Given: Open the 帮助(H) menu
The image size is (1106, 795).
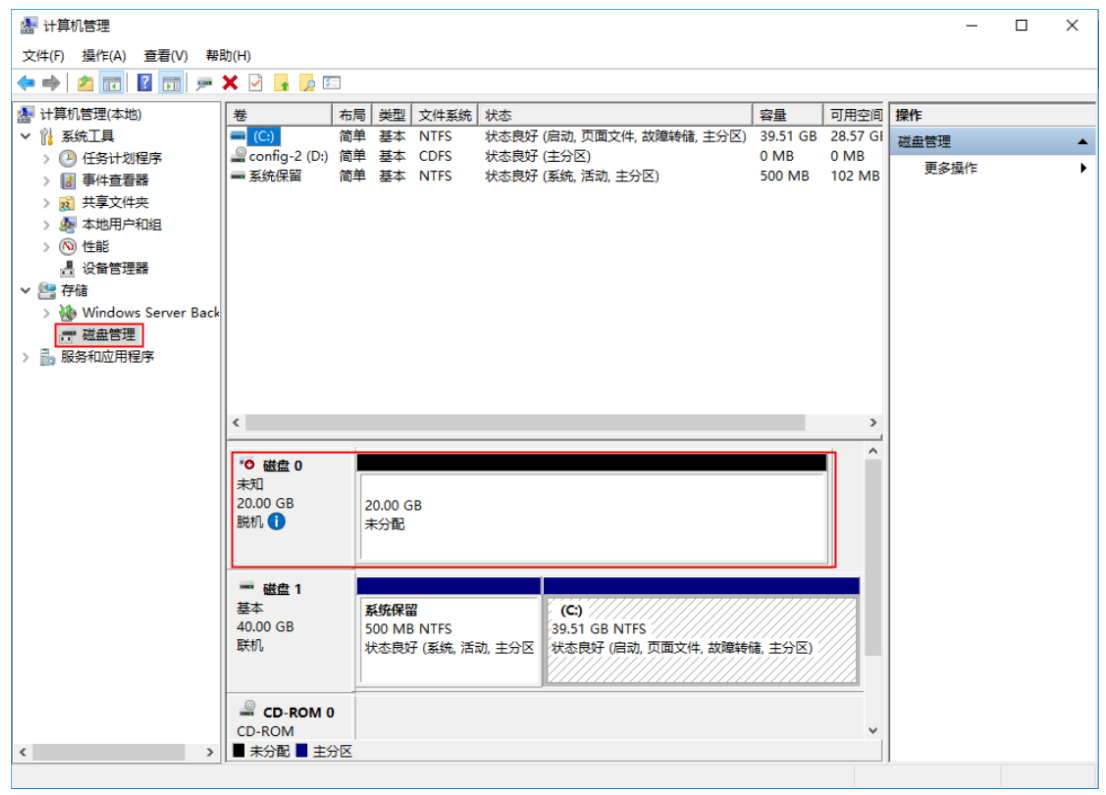Looking at the screenshot, I should pos(228,56).
